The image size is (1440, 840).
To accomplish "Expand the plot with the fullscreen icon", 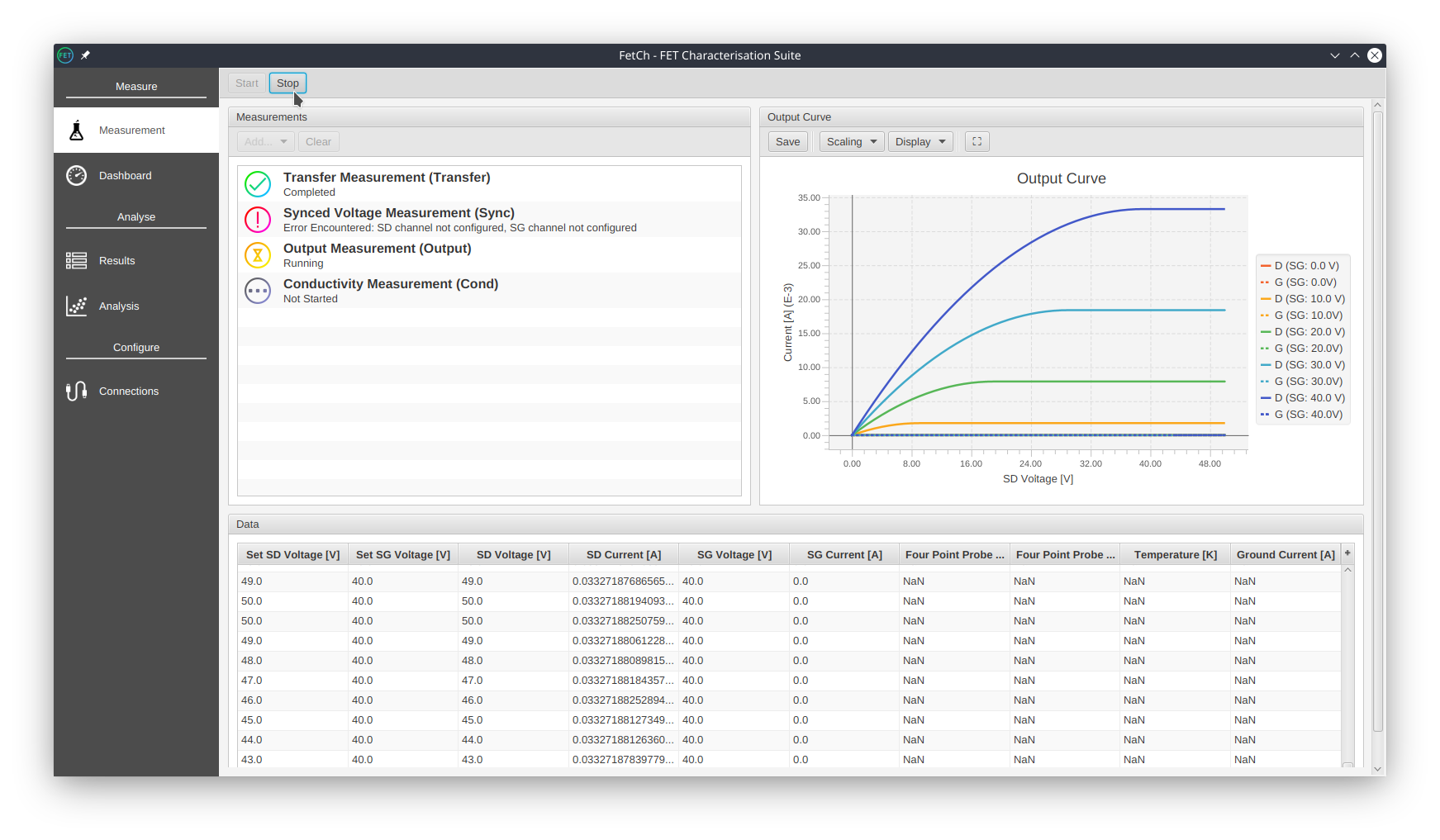I will pyautogui.click(x=977, y=142).
